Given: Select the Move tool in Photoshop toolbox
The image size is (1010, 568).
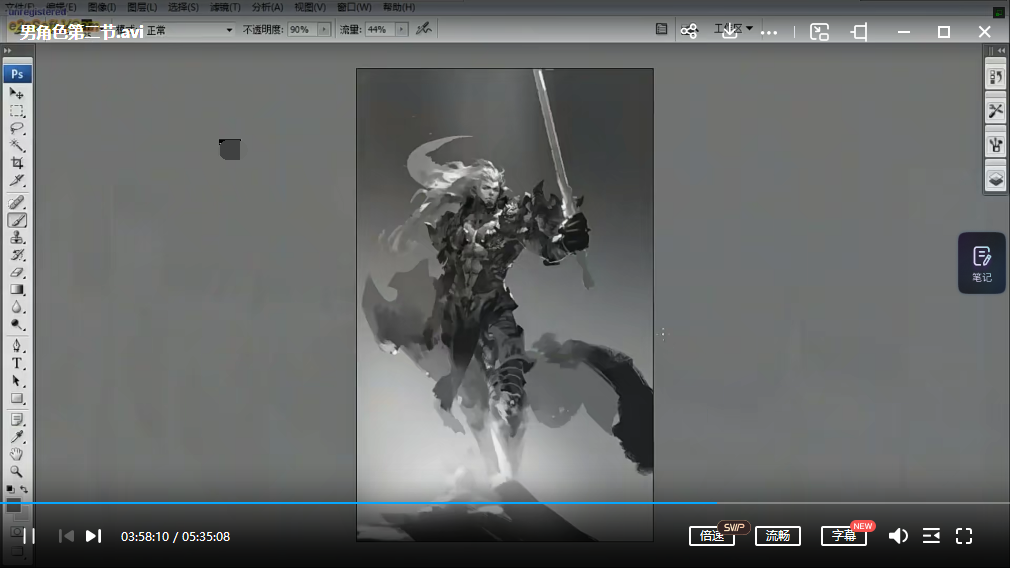Looking at the screenshot, I should click(x=17, y=94).
